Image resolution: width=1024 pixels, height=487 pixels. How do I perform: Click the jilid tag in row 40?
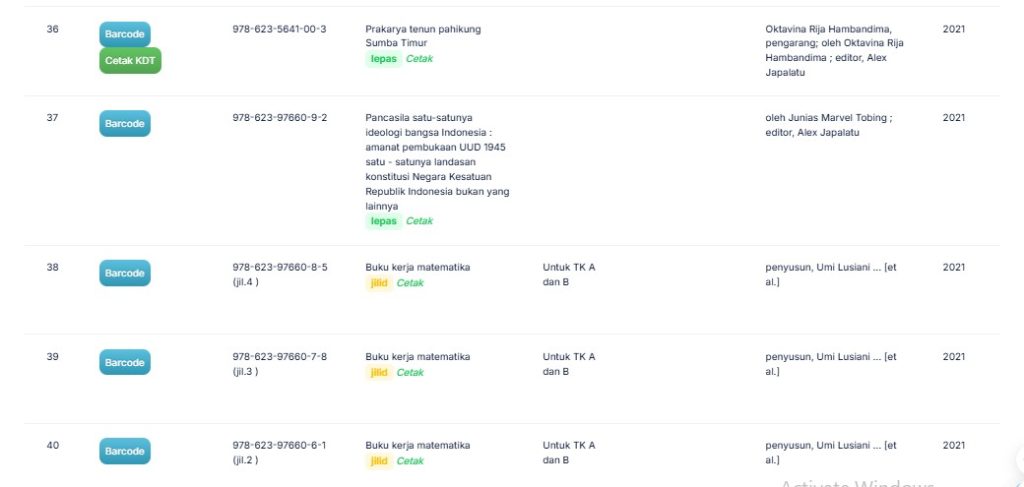coord(379,461)
